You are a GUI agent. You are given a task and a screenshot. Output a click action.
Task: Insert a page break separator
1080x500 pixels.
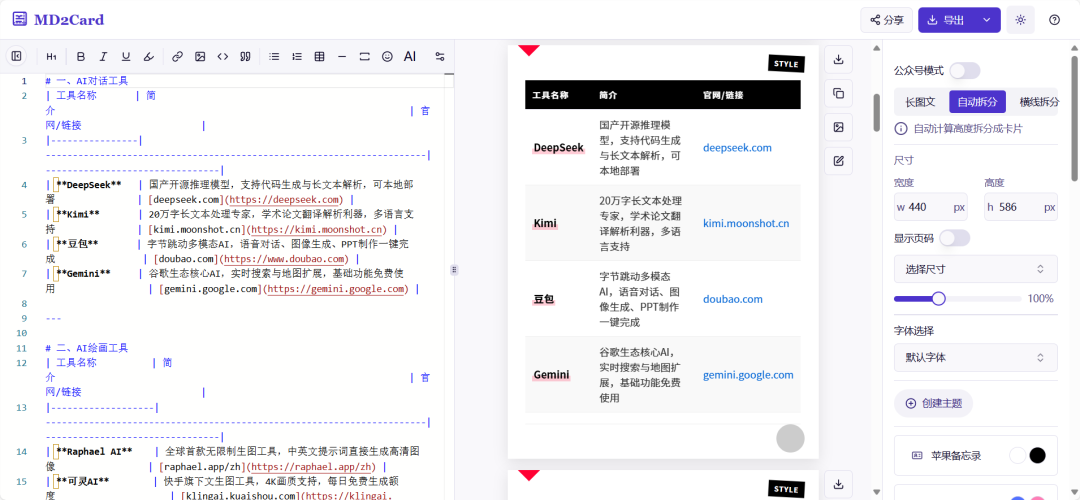[365, 56]
